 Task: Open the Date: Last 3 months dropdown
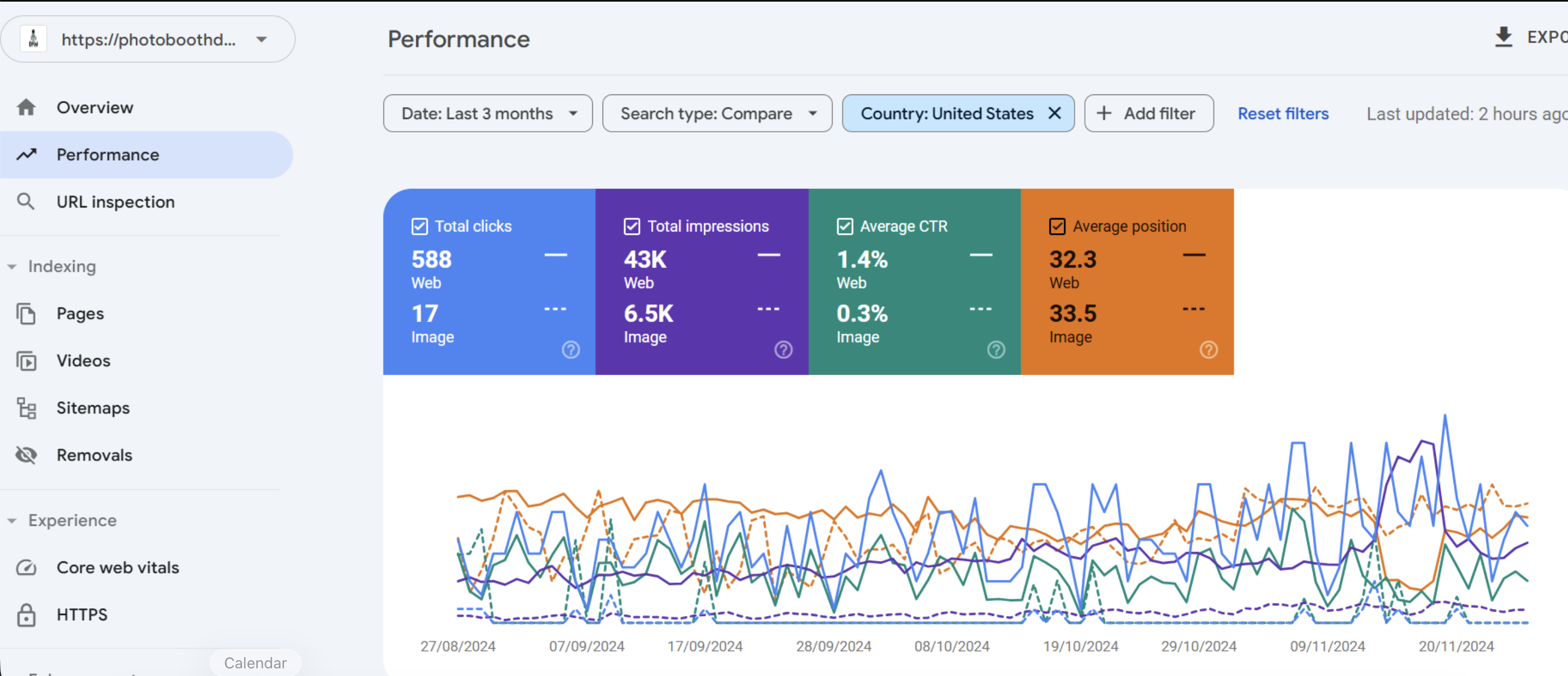coord(487,113)
